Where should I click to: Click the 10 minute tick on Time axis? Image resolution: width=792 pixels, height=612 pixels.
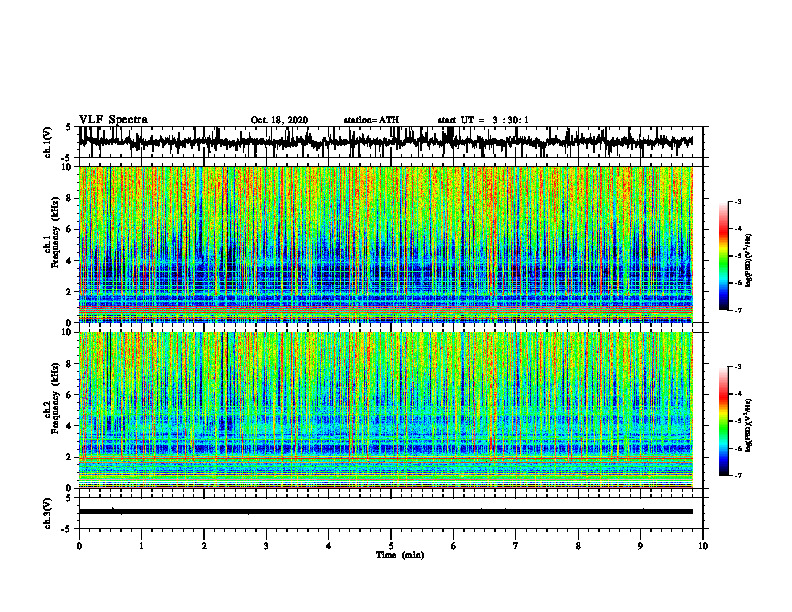click(703, 546)
